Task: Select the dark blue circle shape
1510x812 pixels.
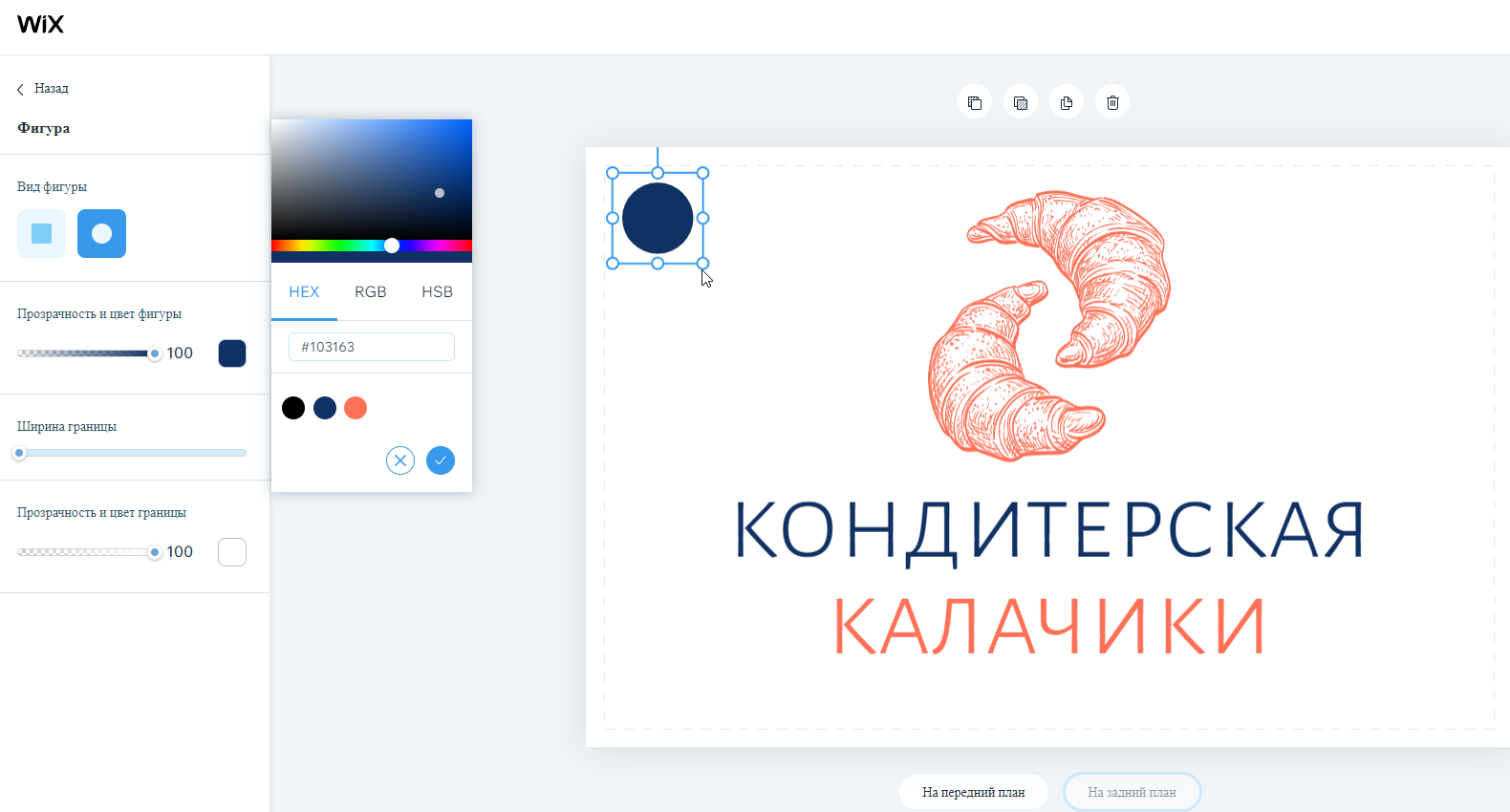Action: click(658, 218)
